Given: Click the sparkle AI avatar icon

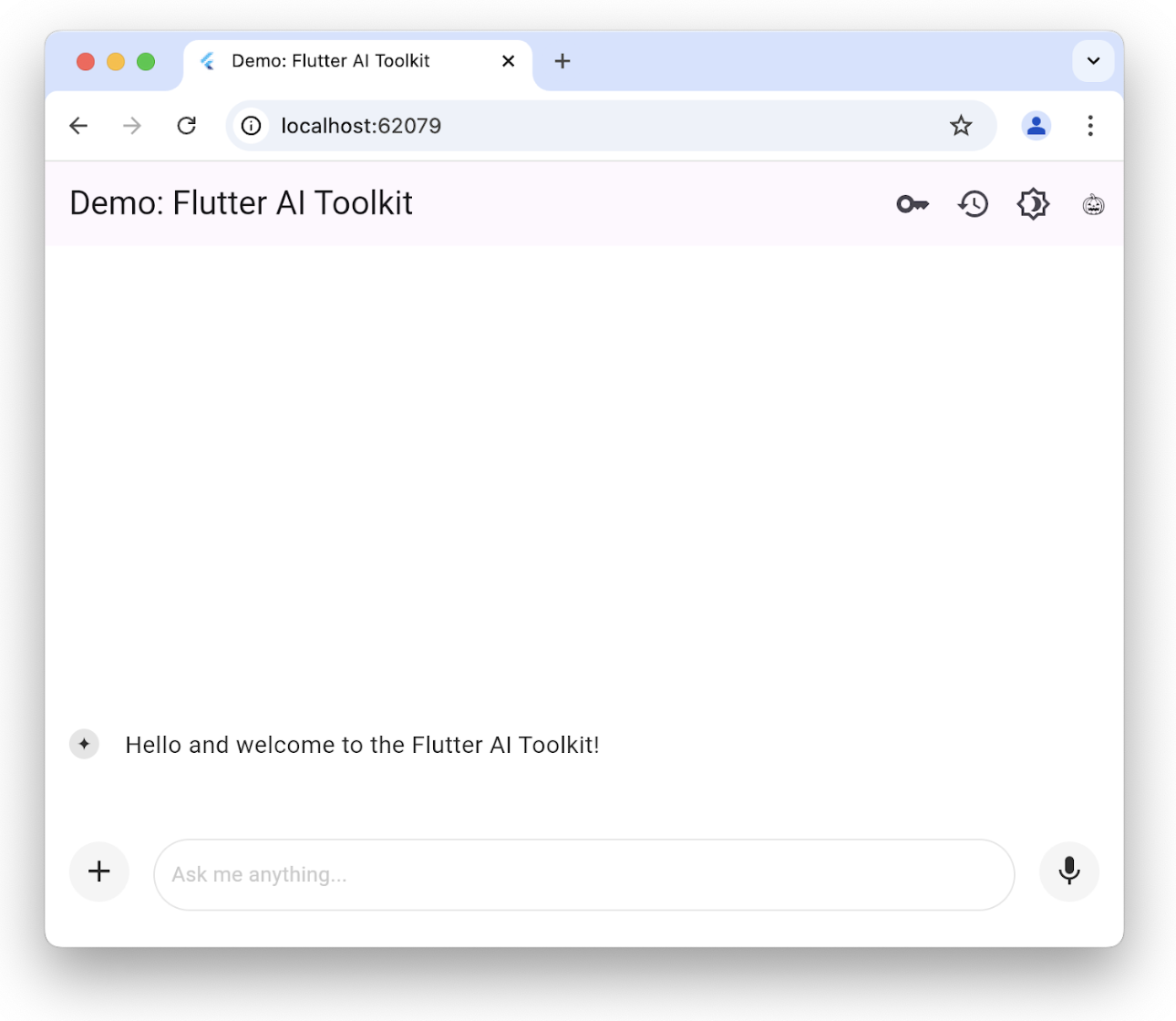Looking at the screenshot, I should [84, 744].
